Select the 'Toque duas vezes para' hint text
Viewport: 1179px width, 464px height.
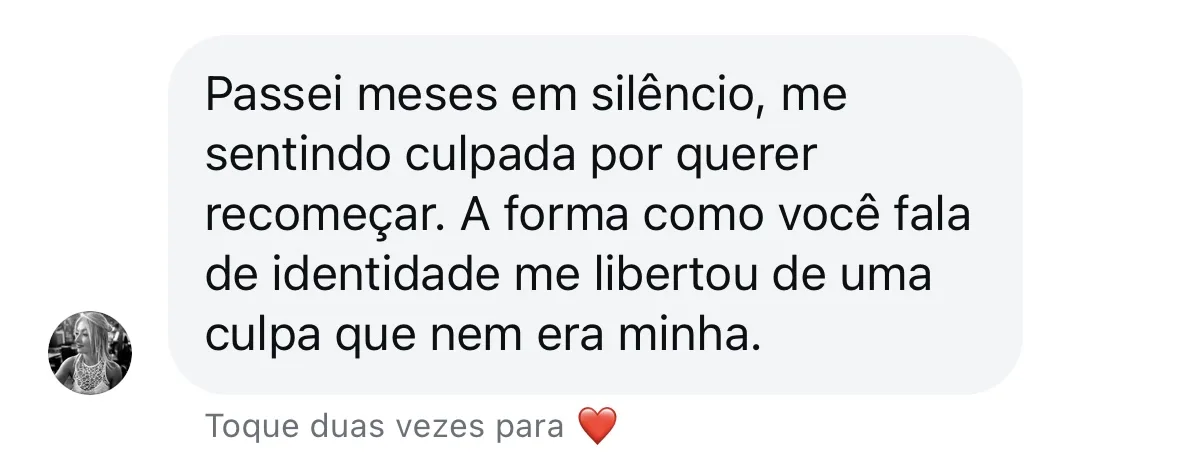point(384,426)
